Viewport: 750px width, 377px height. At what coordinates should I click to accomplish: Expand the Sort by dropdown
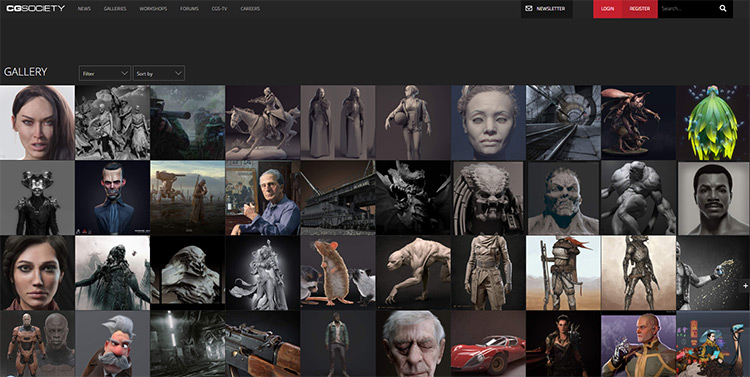pyautogui.click(x=159, y=73)
